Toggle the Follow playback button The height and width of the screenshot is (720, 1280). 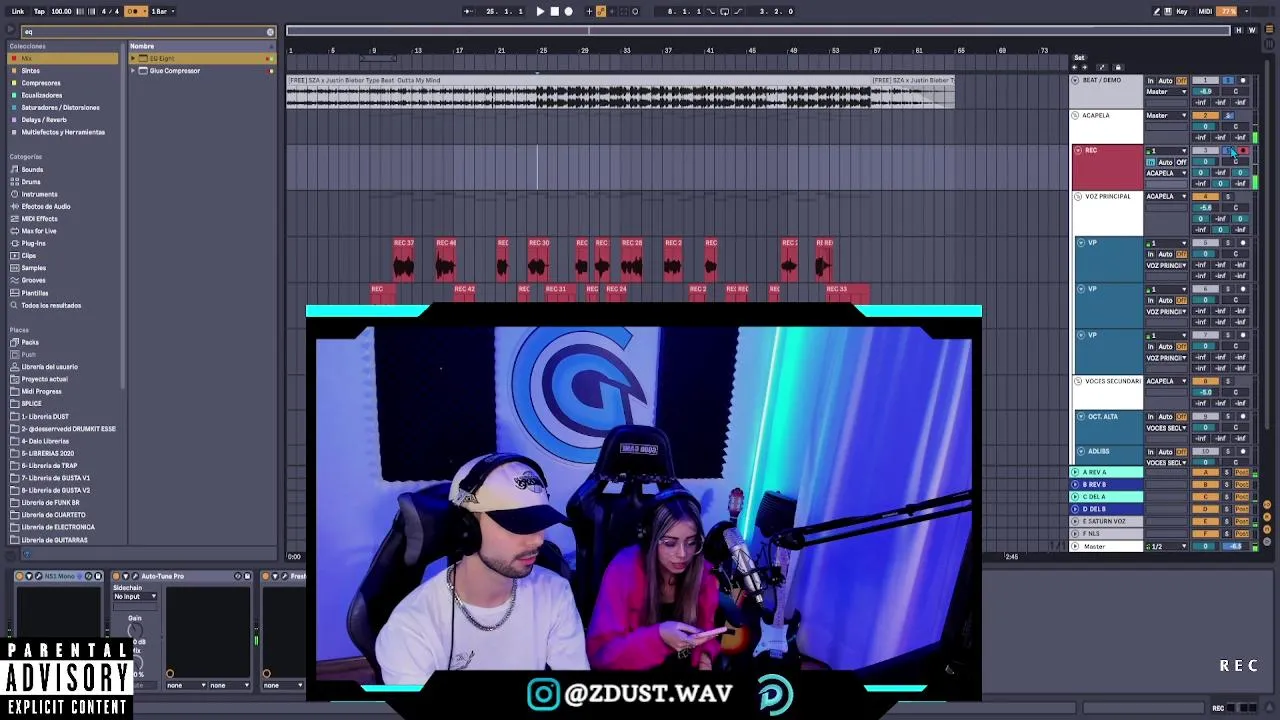coord(468,11)
